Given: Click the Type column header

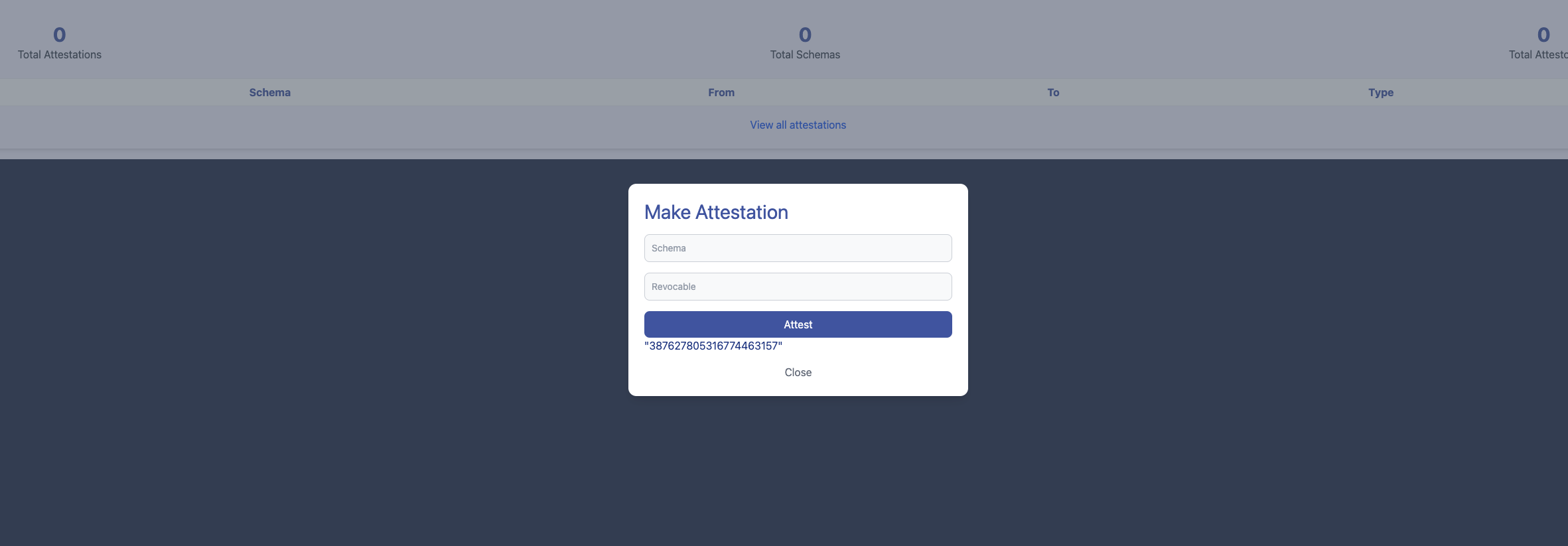Looking at the screenshot, I should [x=1381, y=92].
